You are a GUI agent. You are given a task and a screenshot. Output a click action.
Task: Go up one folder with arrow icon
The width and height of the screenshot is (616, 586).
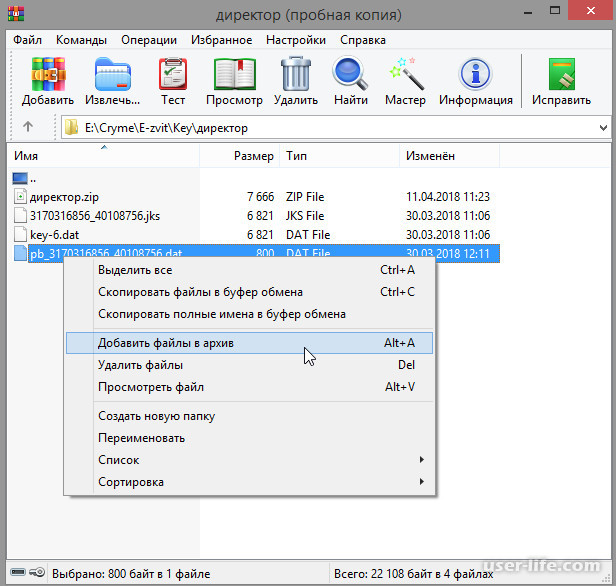pyautogui.click(x=28, y=127)
